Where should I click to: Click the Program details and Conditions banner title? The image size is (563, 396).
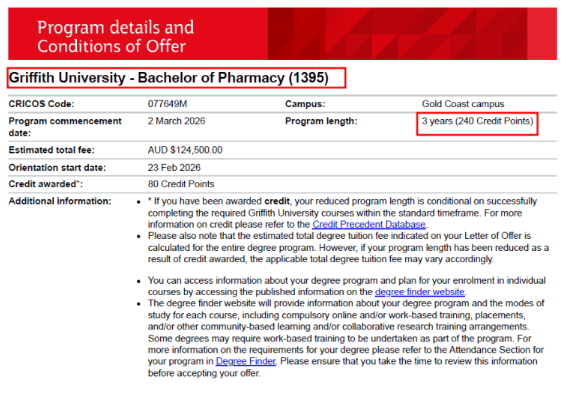[115, 37]
